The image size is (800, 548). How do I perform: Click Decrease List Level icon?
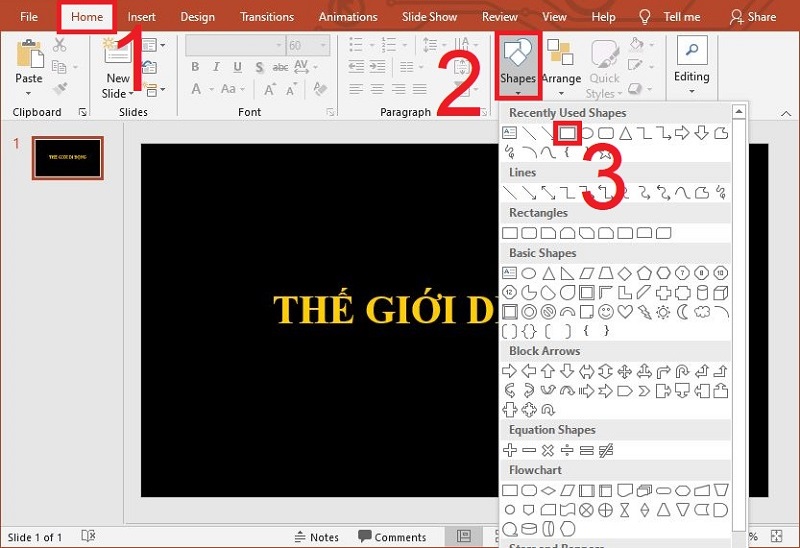tap(356, 67)
